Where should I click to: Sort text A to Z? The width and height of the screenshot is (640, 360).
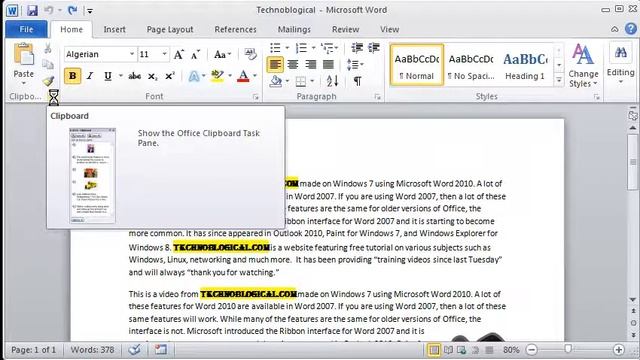pos(332,81)
